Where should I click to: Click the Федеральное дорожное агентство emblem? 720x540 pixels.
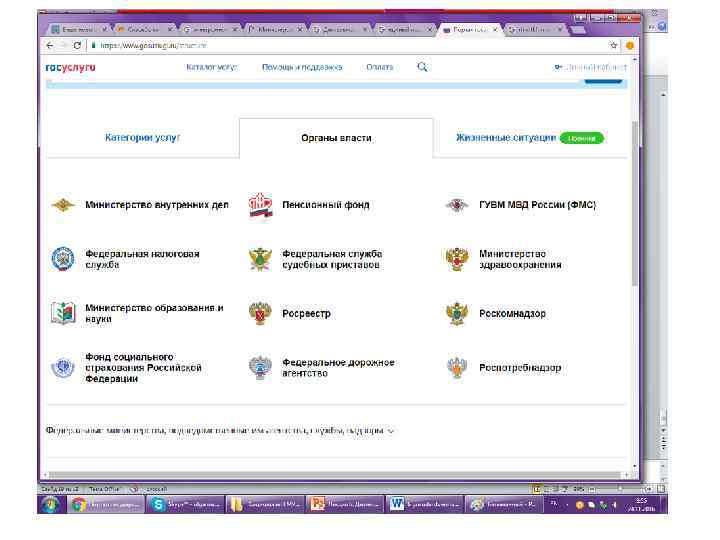pyautogui.click(x=260, y=368)
